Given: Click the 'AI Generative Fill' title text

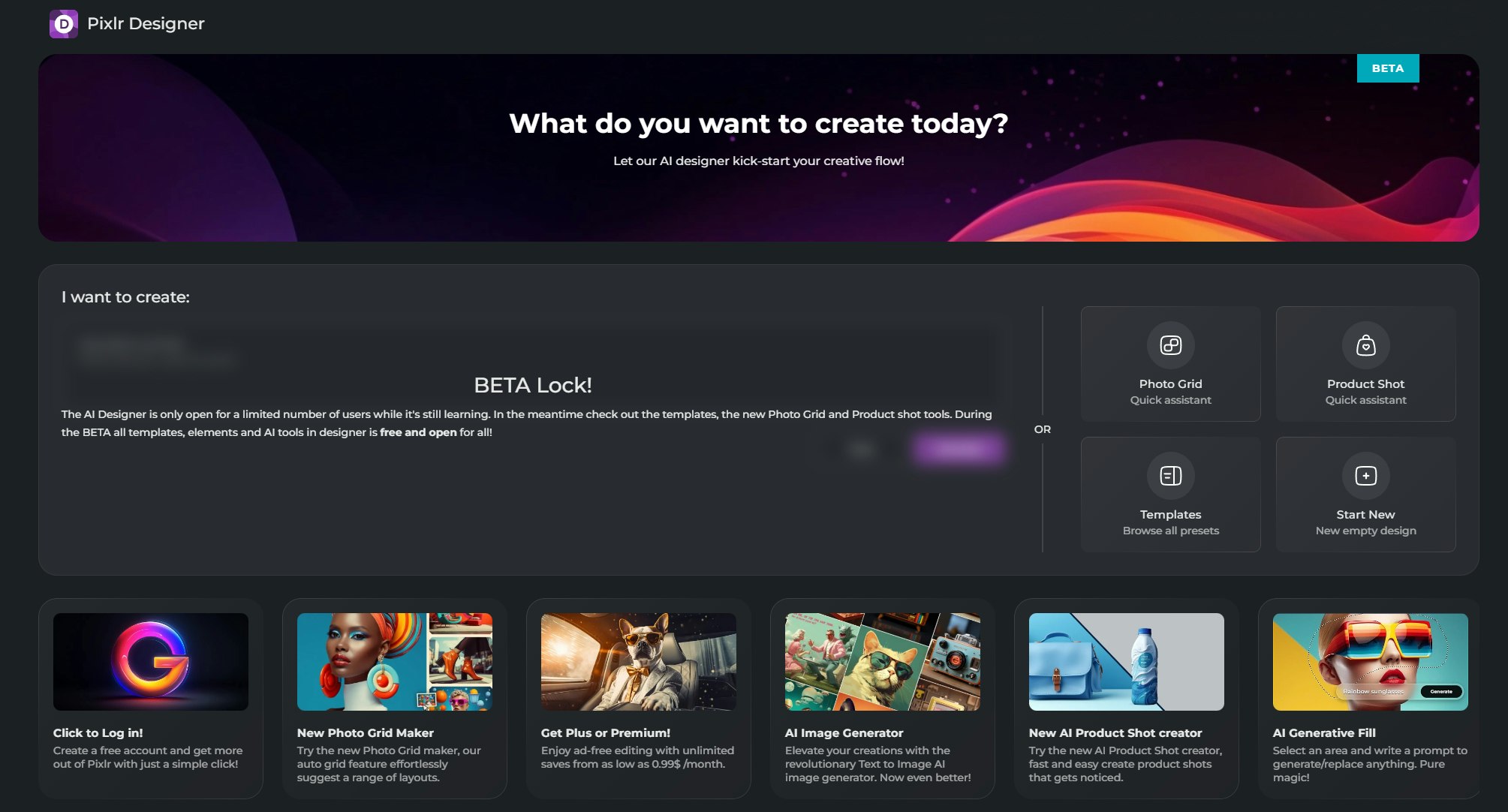Looking at the screenshot, I should (x=1324, y=733).
